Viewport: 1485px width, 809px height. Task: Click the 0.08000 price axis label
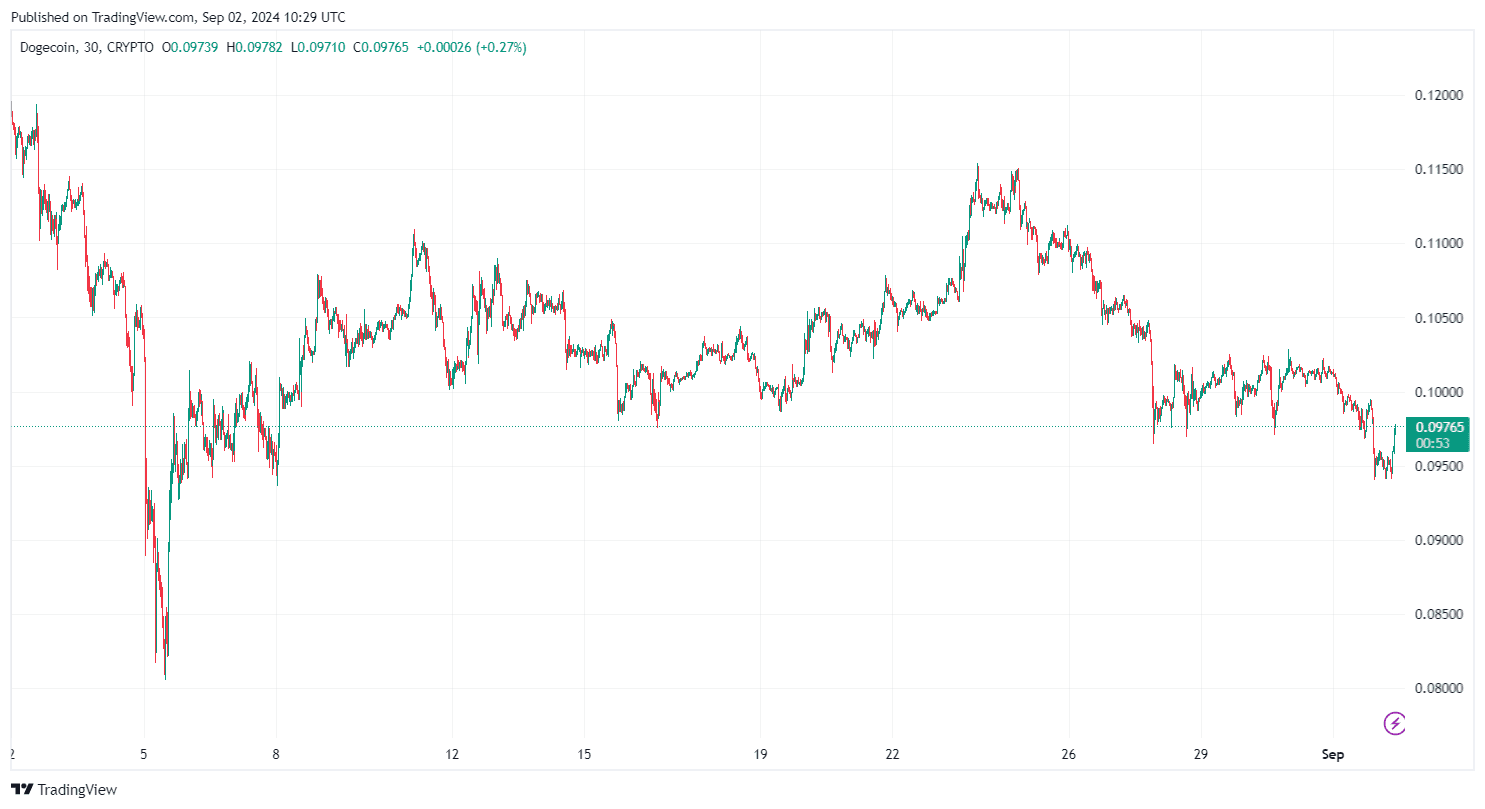coord(1439,688)
